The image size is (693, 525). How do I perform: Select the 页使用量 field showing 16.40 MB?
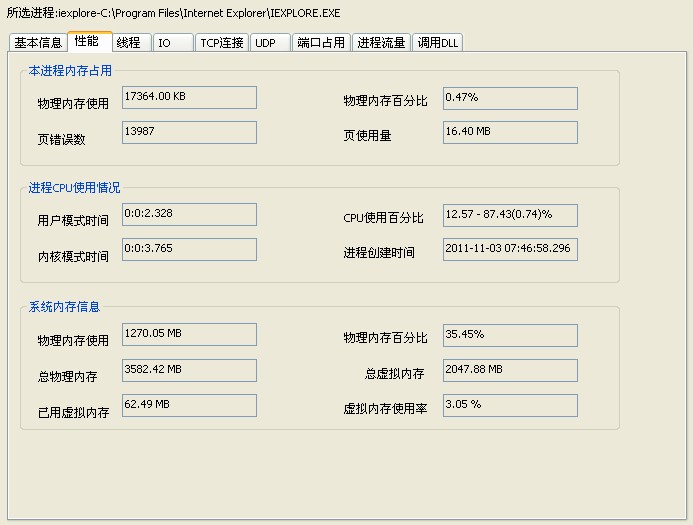click(x=510, y=132)
